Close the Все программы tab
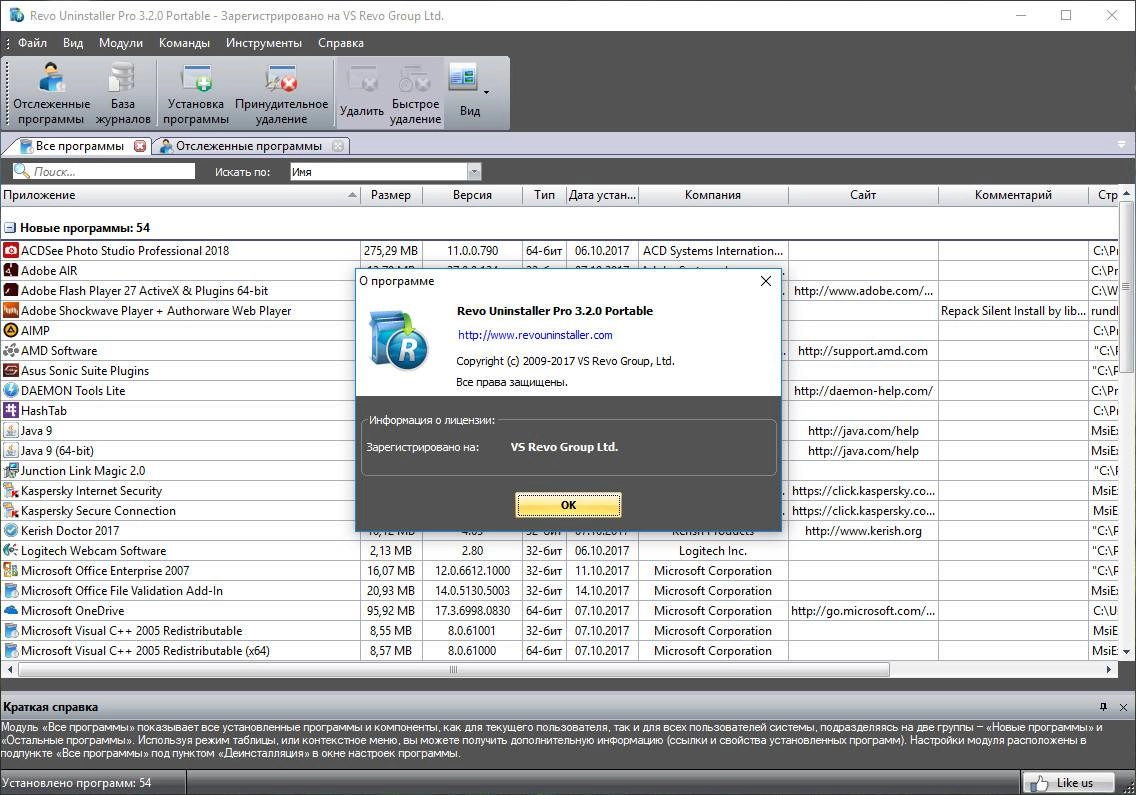 coord(140,146)
